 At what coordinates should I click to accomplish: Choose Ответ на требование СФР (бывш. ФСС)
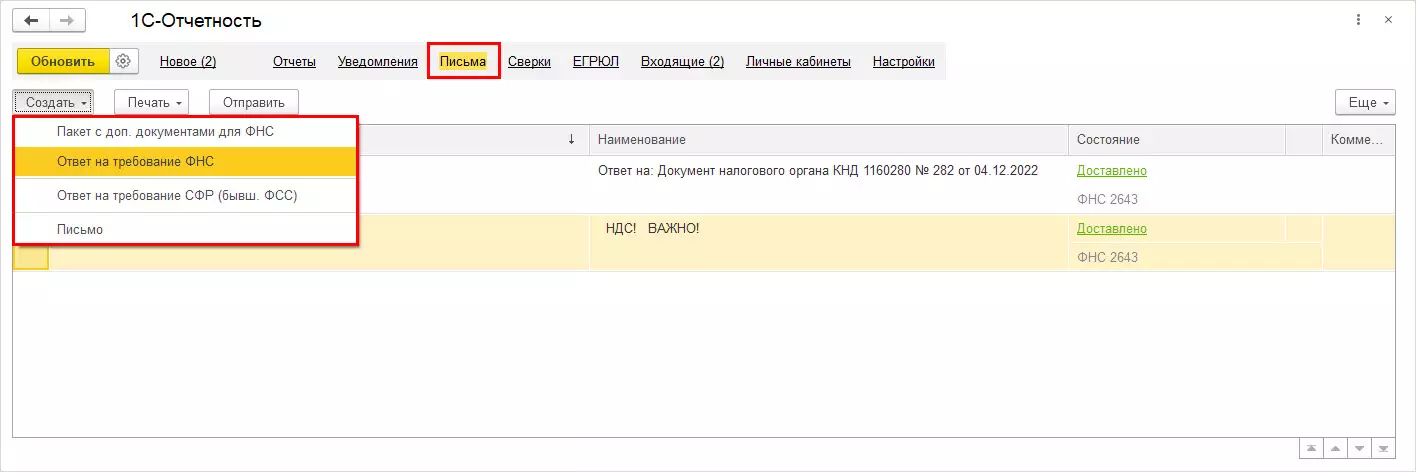[186, 196]
